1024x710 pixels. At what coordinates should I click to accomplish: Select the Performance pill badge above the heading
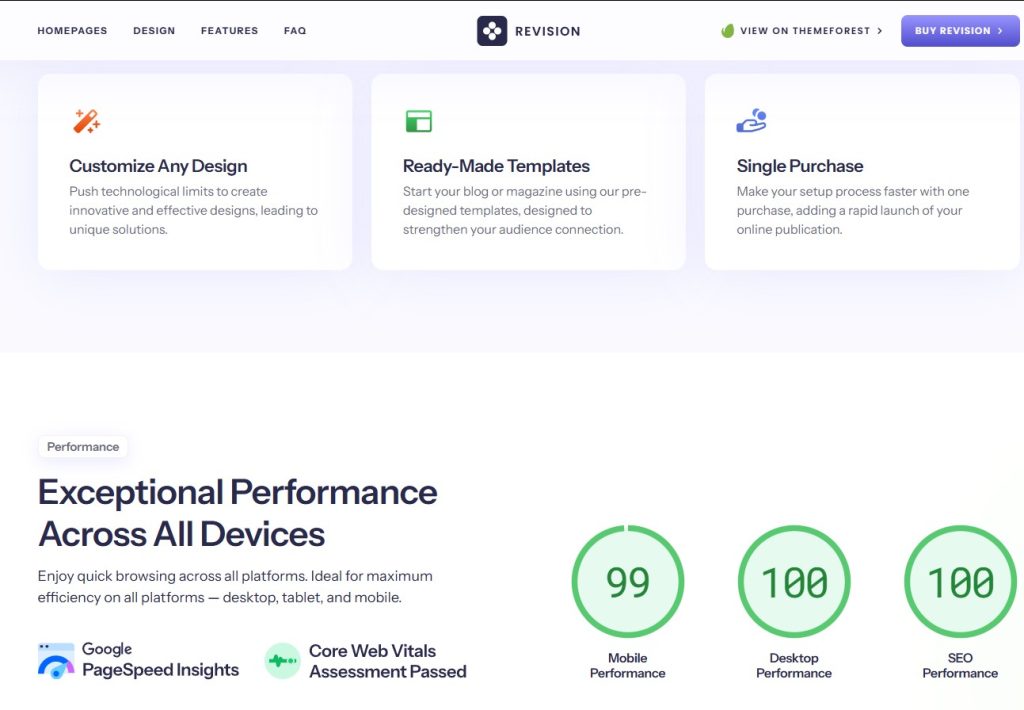tap(82, 446)
